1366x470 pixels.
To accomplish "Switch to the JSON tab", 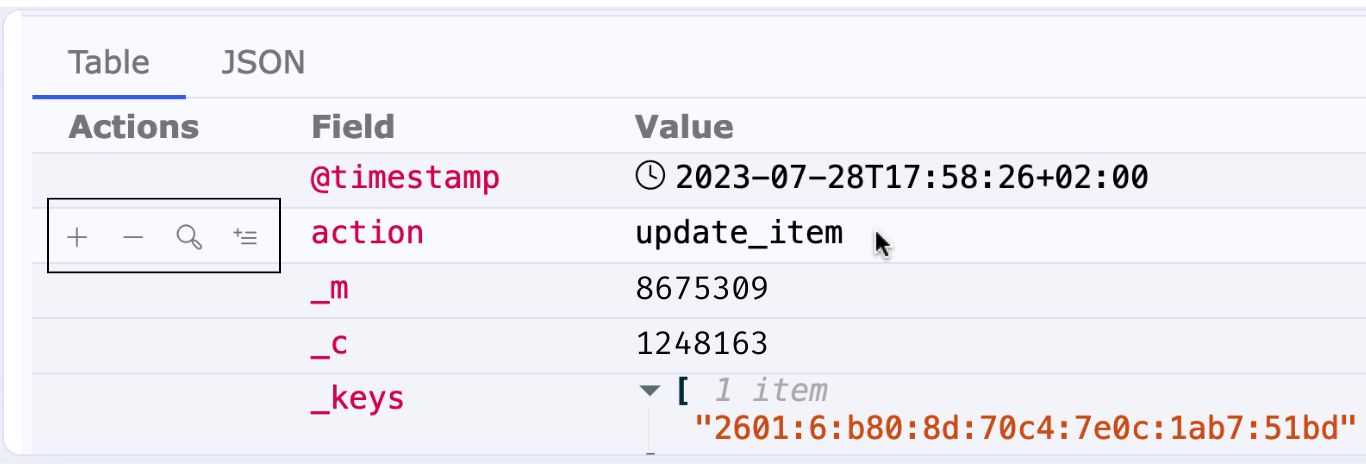I will point(263,62).
